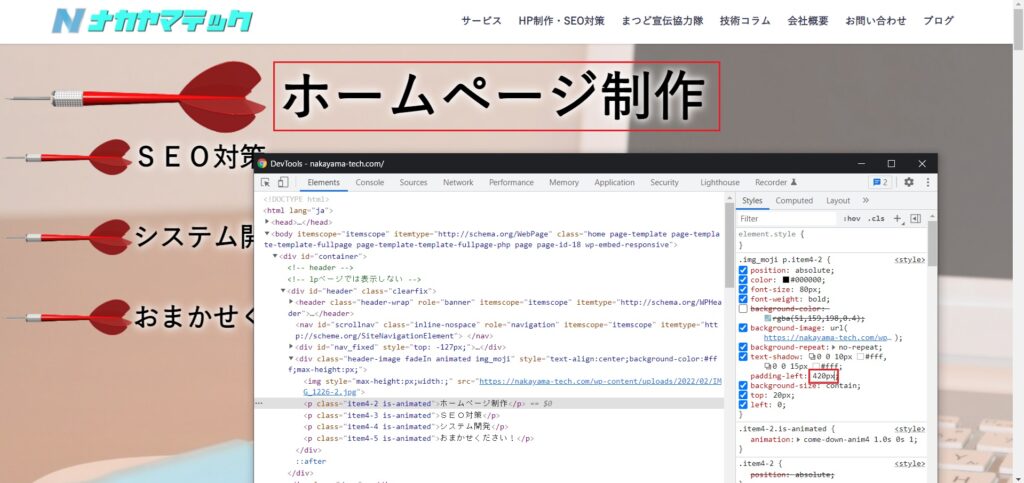Uncheck the color: #000000 declaration
1024x483 pixels.
pos(743,280)
